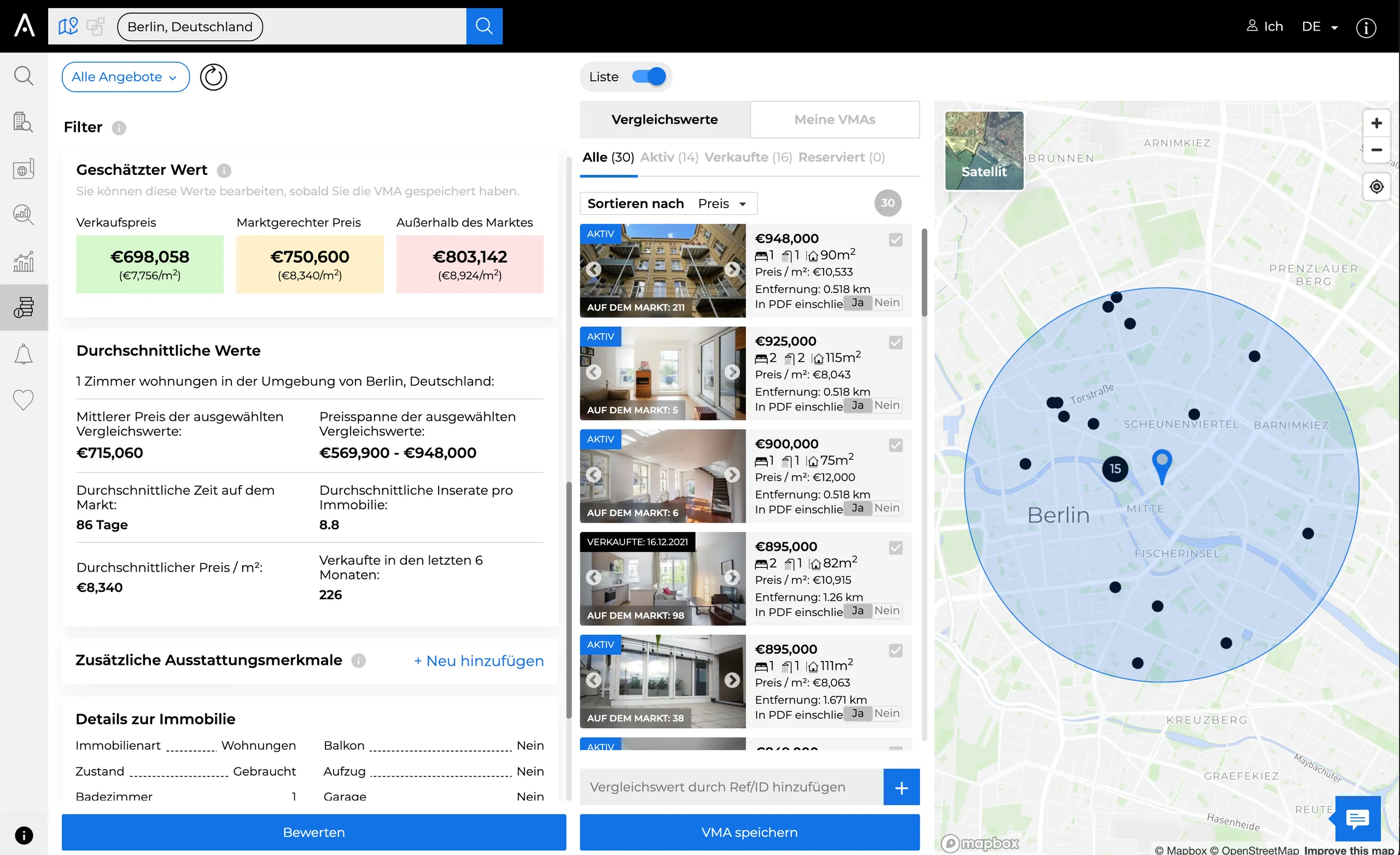Open the bell notifications icon in the sidebar

coord(24,354)
